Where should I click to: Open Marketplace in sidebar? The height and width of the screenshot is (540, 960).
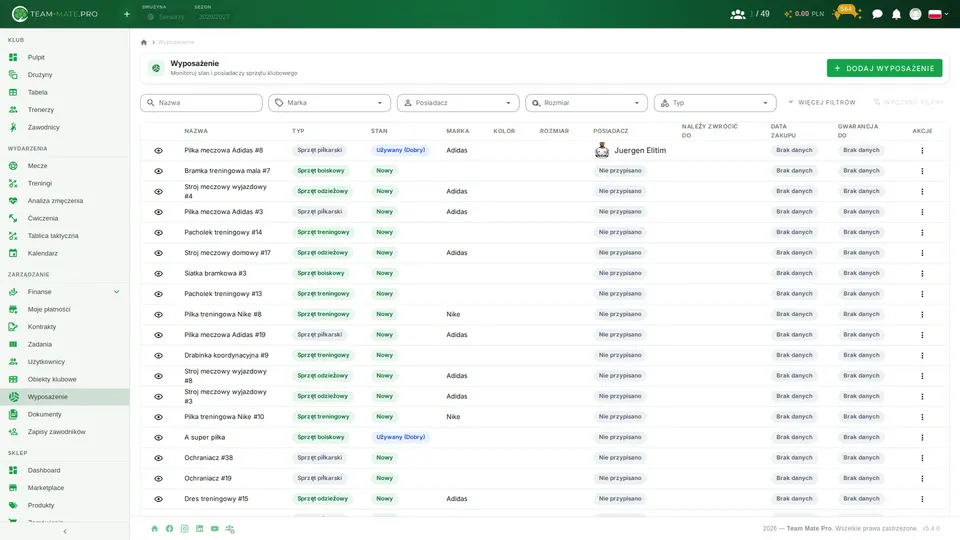coord(64,488)
